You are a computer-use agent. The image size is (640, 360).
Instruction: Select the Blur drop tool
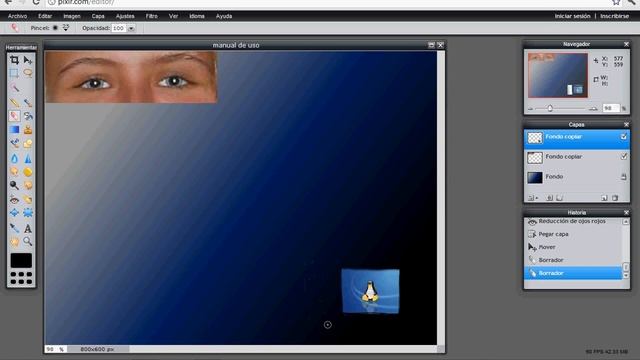pyautogui.click(x=14, y=158)
